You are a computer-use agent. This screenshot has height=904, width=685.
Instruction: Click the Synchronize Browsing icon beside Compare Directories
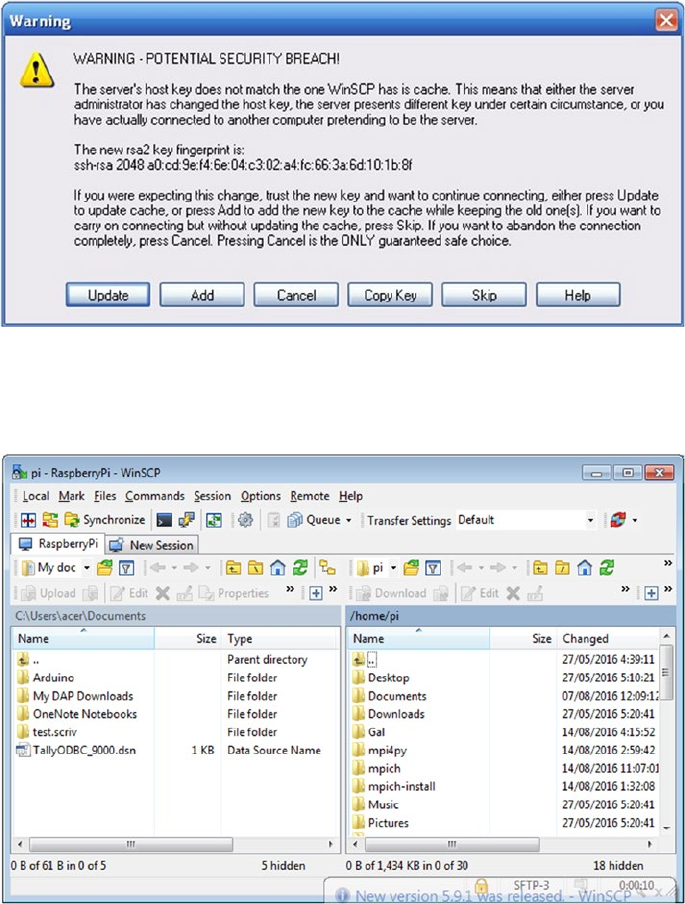pos(50,520)
